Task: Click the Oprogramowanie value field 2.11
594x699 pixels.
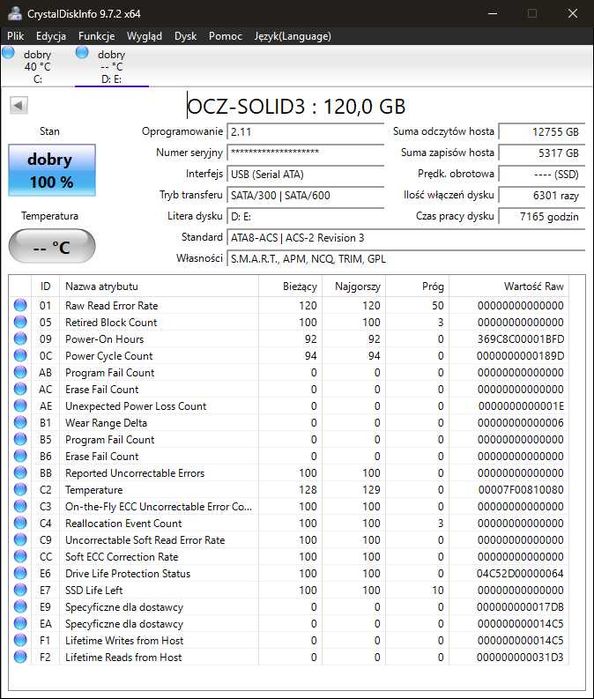Action: (305, 132)
